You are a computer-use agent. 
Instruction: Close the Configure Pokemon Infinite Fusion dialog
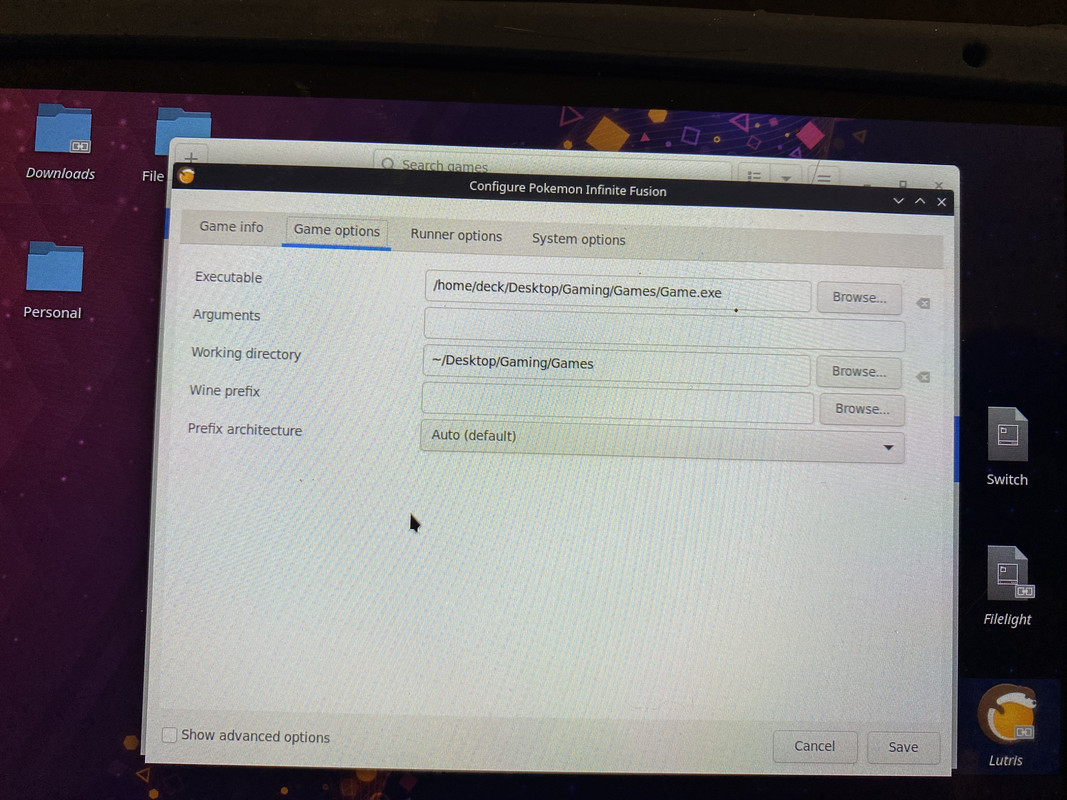click(x=942, y=201)
